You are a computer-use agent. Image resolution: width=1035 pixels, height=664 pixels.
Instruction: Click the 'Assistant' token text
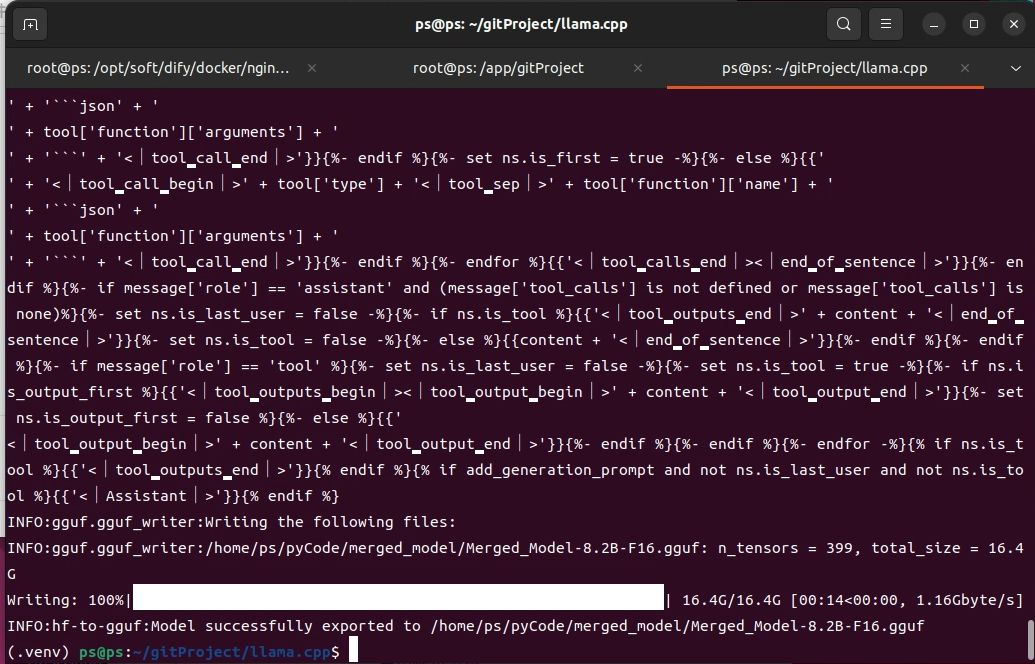tap(146, 496)
